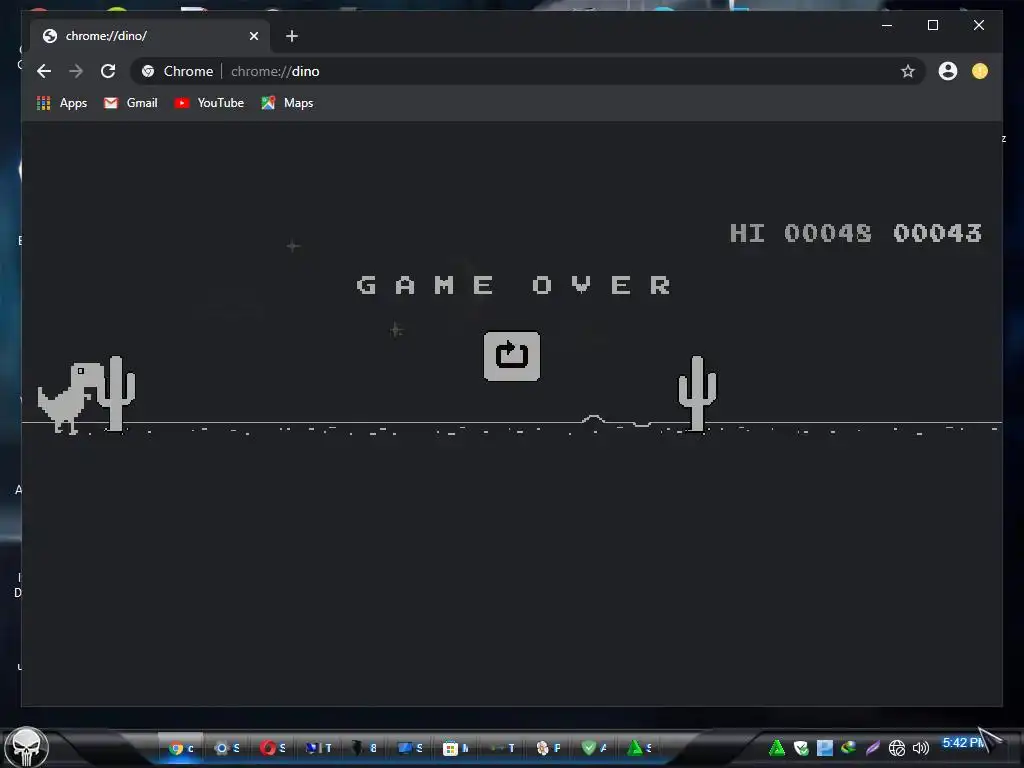Minimize the Chrome window
The image size is (1024, 768).
887,25
